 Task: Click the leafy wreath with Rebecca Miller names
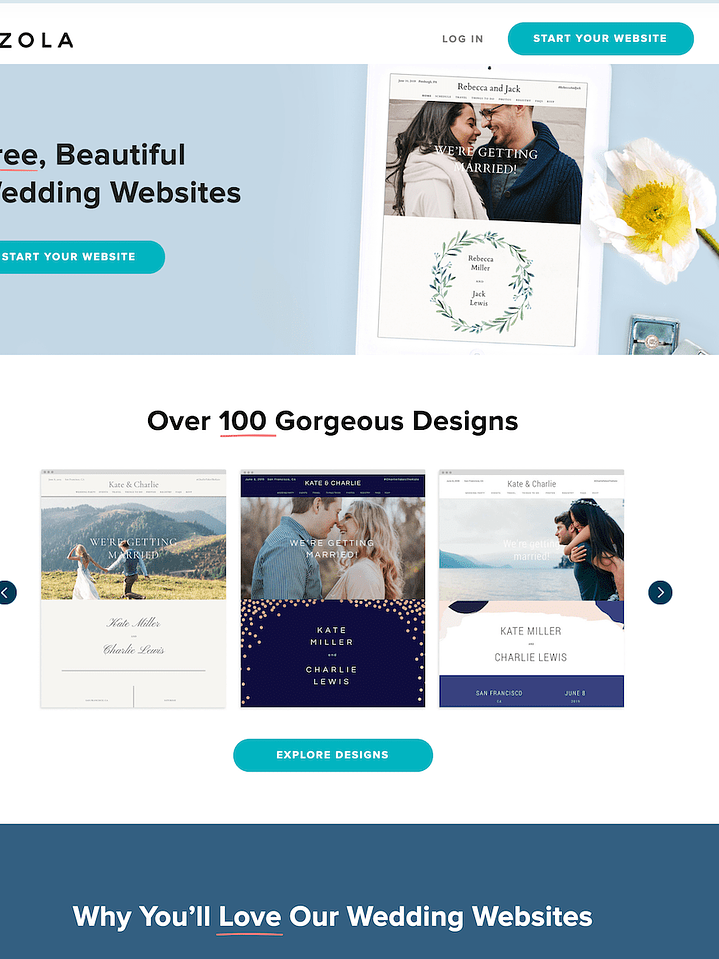pos(481,282)
